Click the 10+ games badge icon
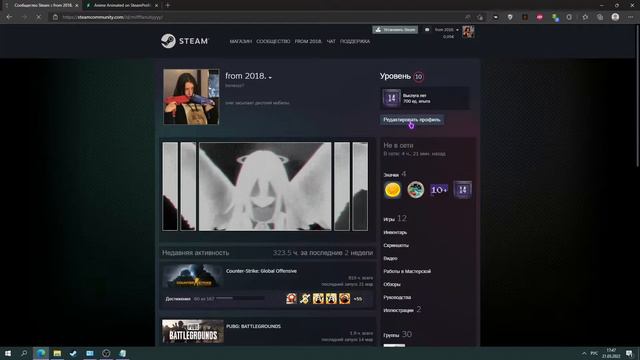 tap(439, 190)
